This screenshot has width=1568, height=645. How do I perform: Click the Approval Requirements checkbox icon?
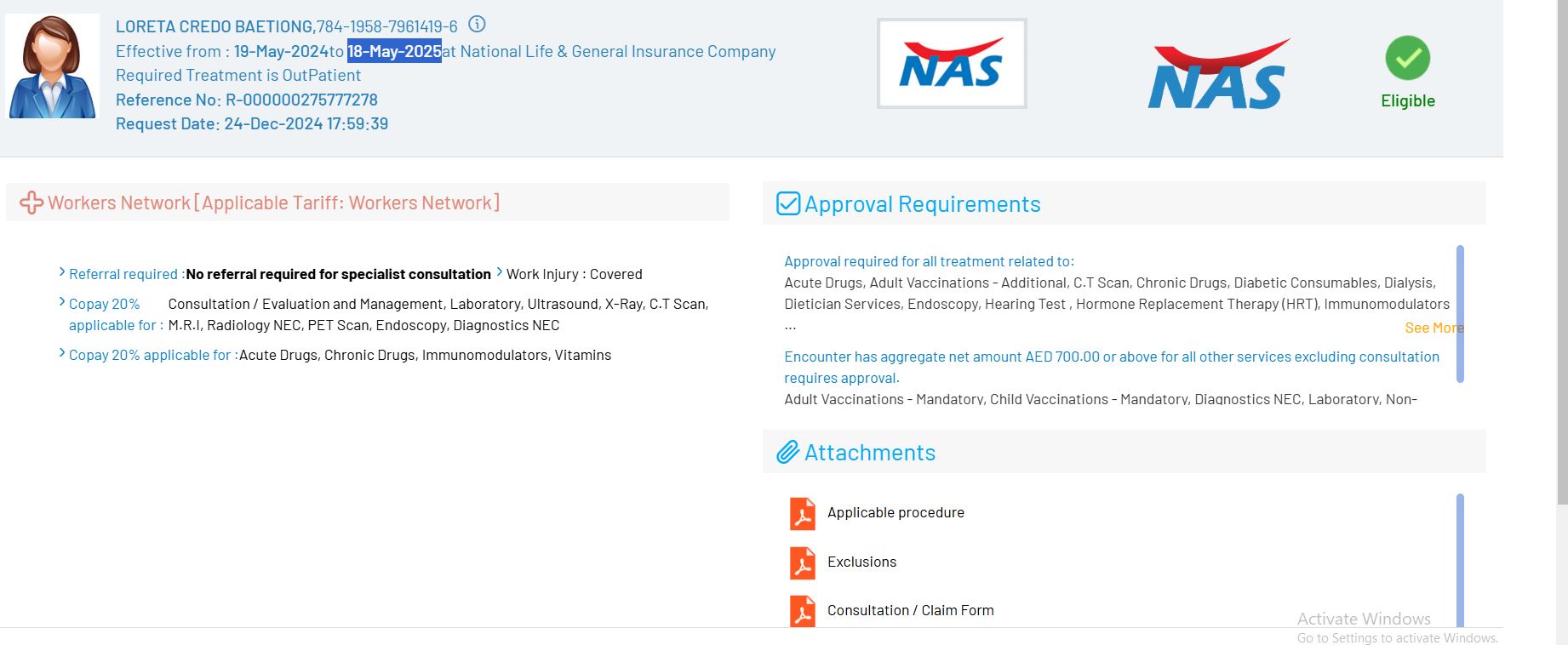coord(788,204)
